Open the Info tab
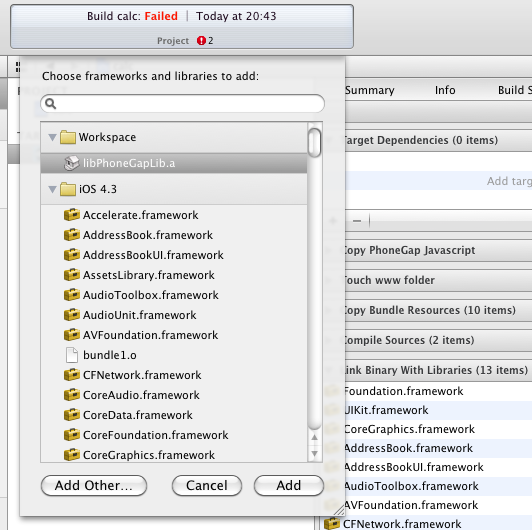 445,90
